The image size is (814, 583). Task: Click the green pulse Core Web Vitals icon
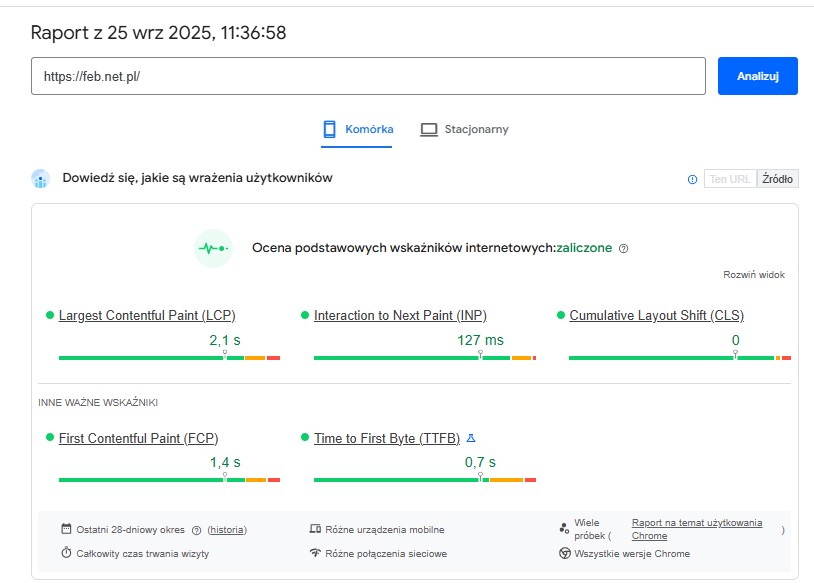[212, 248]
